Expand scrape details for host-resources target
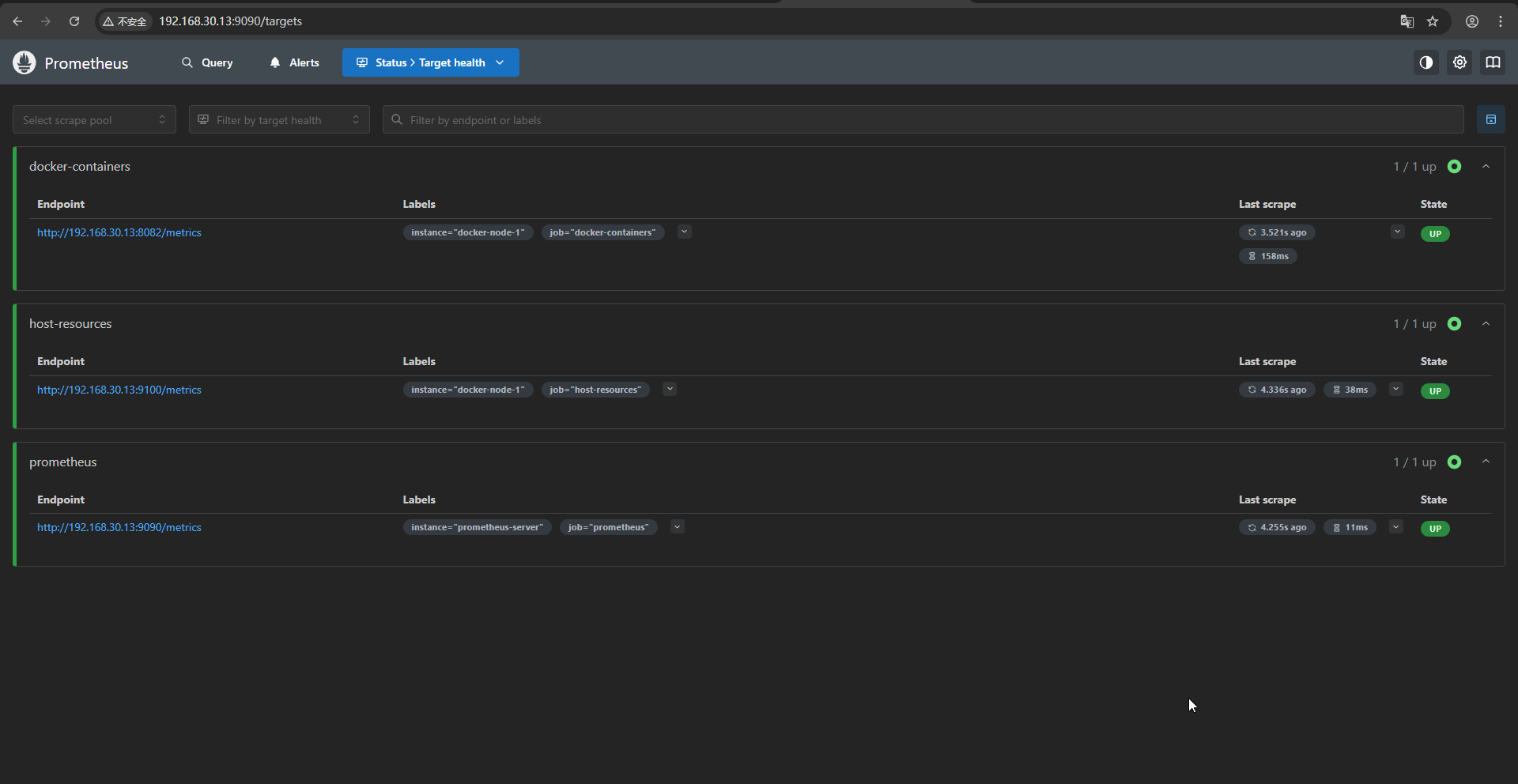The image size is (1518, 784). [1396, 389]
